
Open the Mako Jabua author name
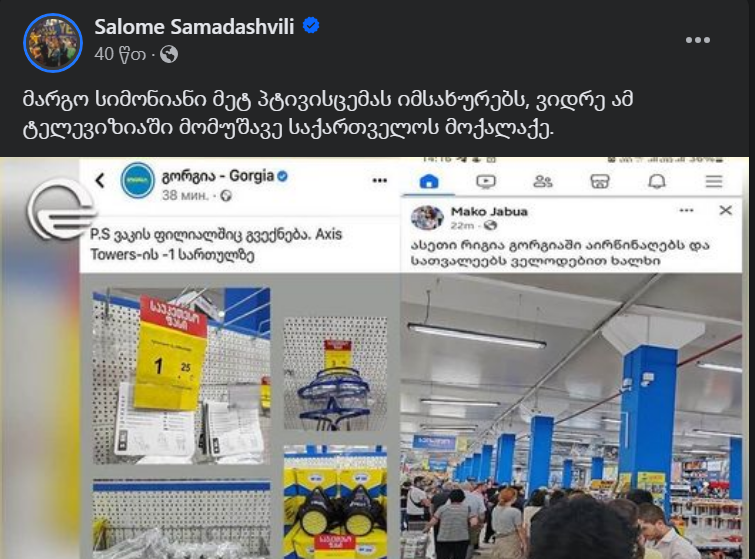pos(489,211)
